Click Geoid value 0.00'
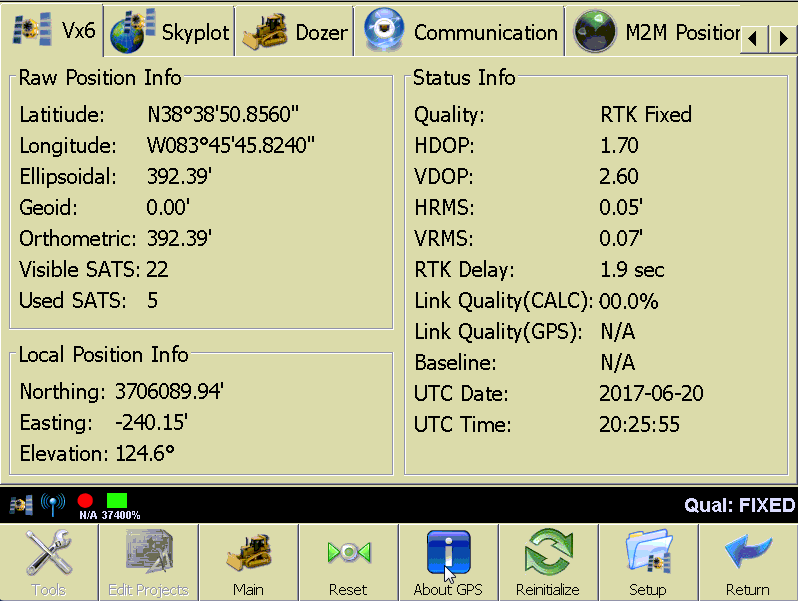 168,208
